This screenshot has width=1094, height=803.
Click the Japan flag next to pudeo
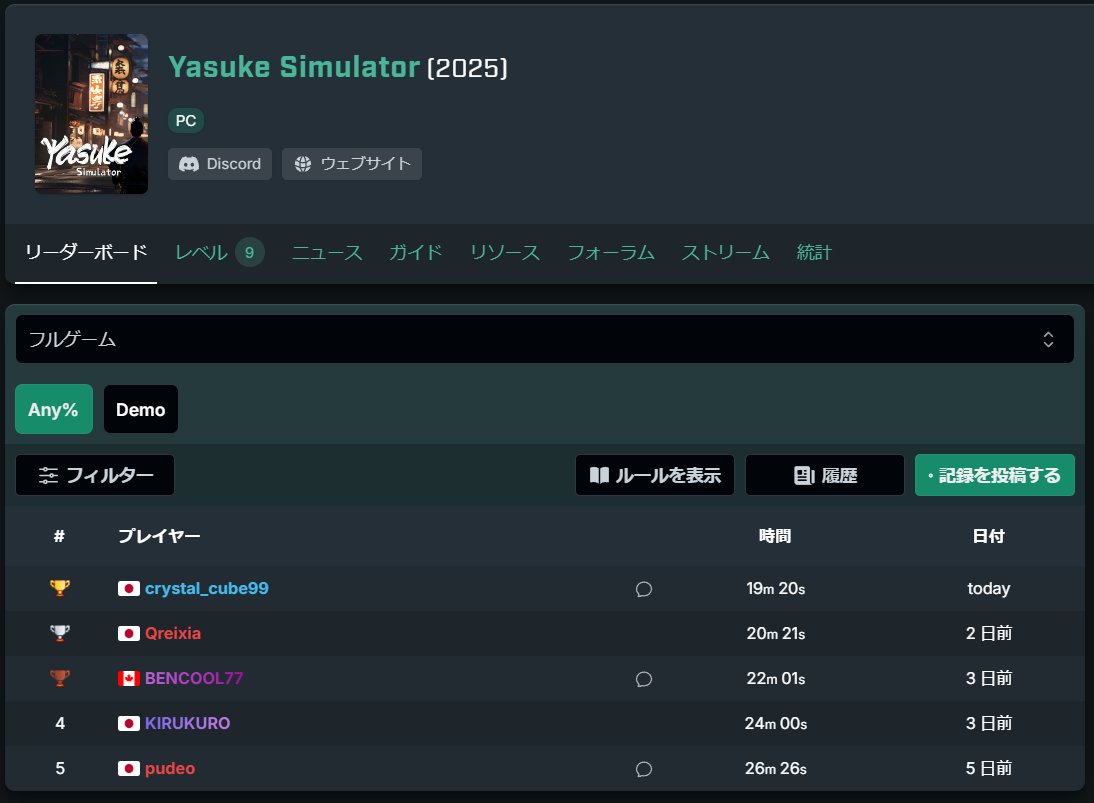pyautogui.click(x=128, y=768)
